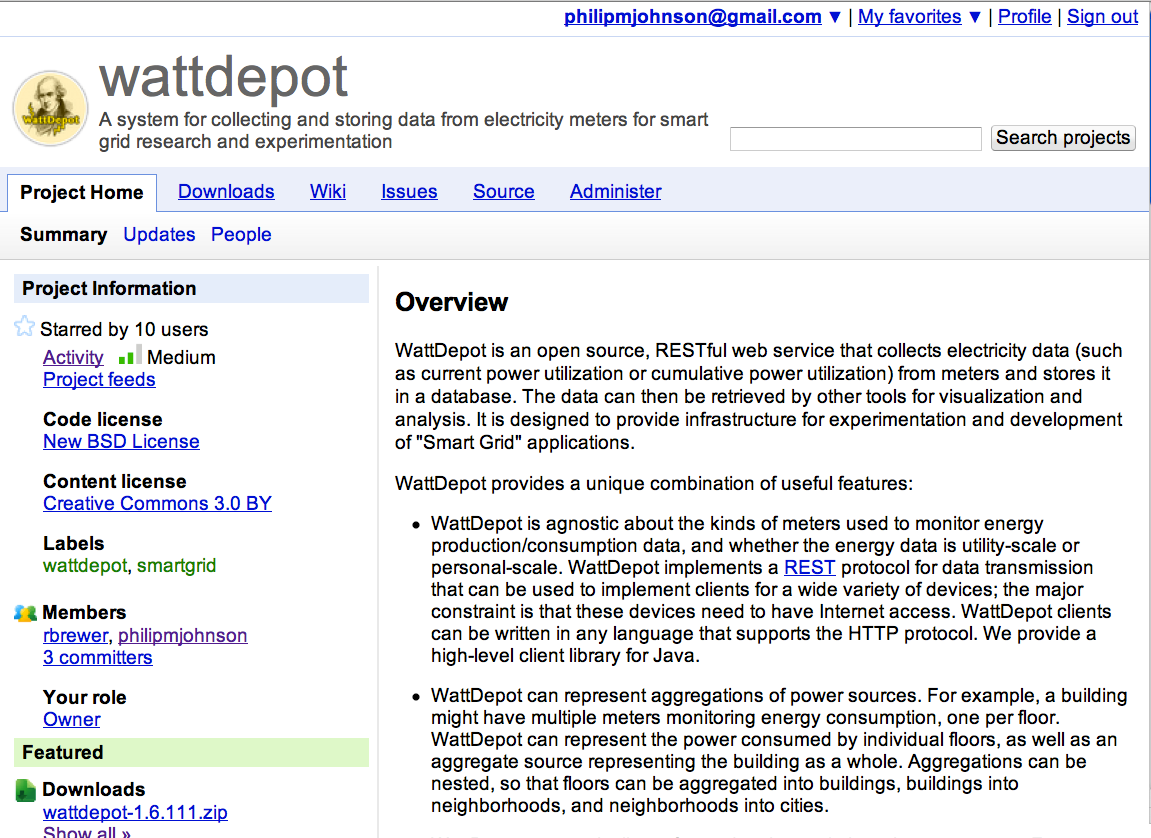The image size is (1151, 838).
Task: Switch to the Downloads tab
Action: click(x=226, y=192)
